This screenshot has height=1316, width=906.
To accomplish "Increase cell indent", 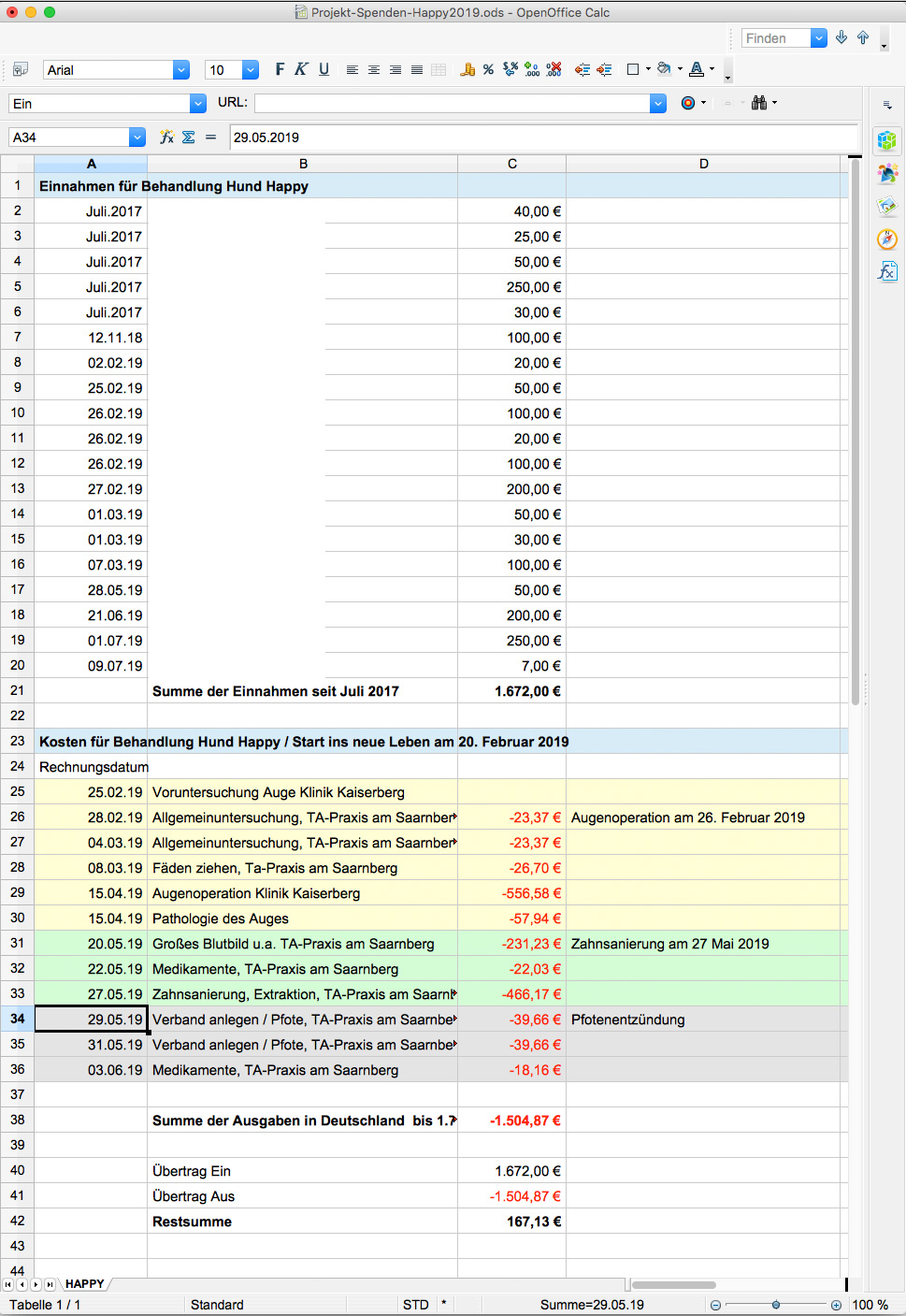I will click(x=605, y=70).
